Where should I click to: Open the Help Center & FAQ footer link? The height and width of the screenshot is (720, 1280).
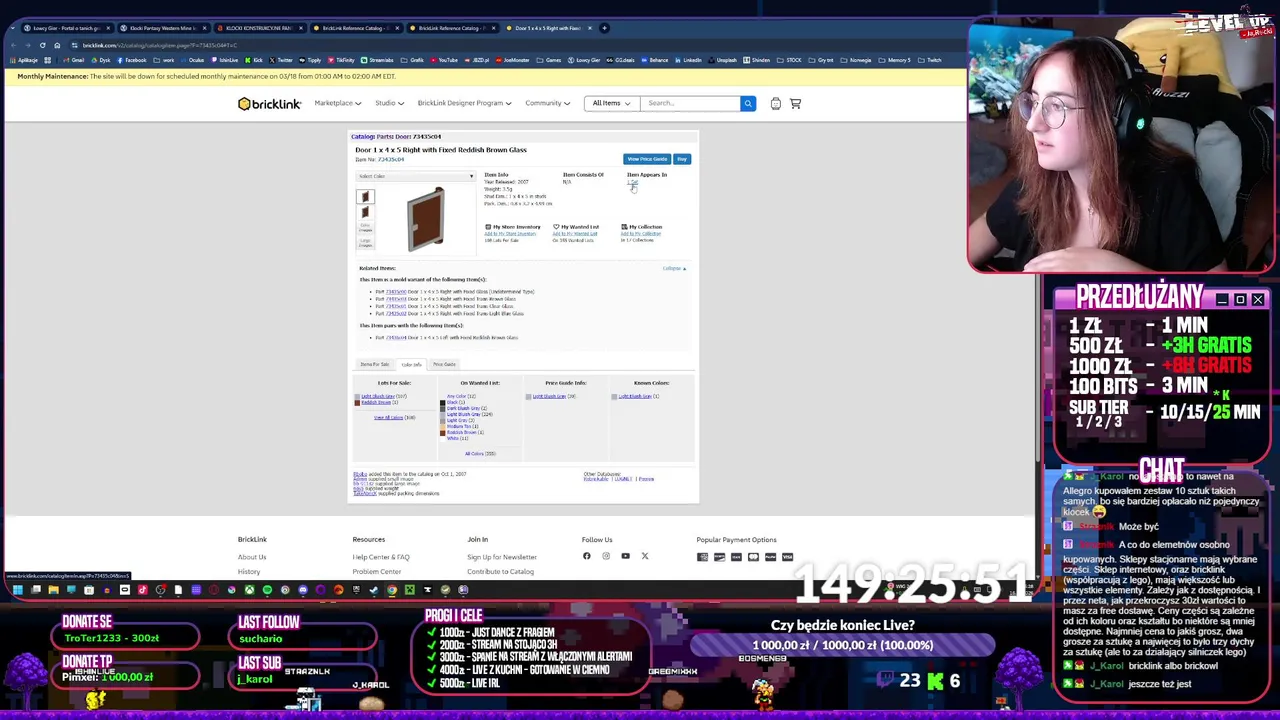[381, 557]
